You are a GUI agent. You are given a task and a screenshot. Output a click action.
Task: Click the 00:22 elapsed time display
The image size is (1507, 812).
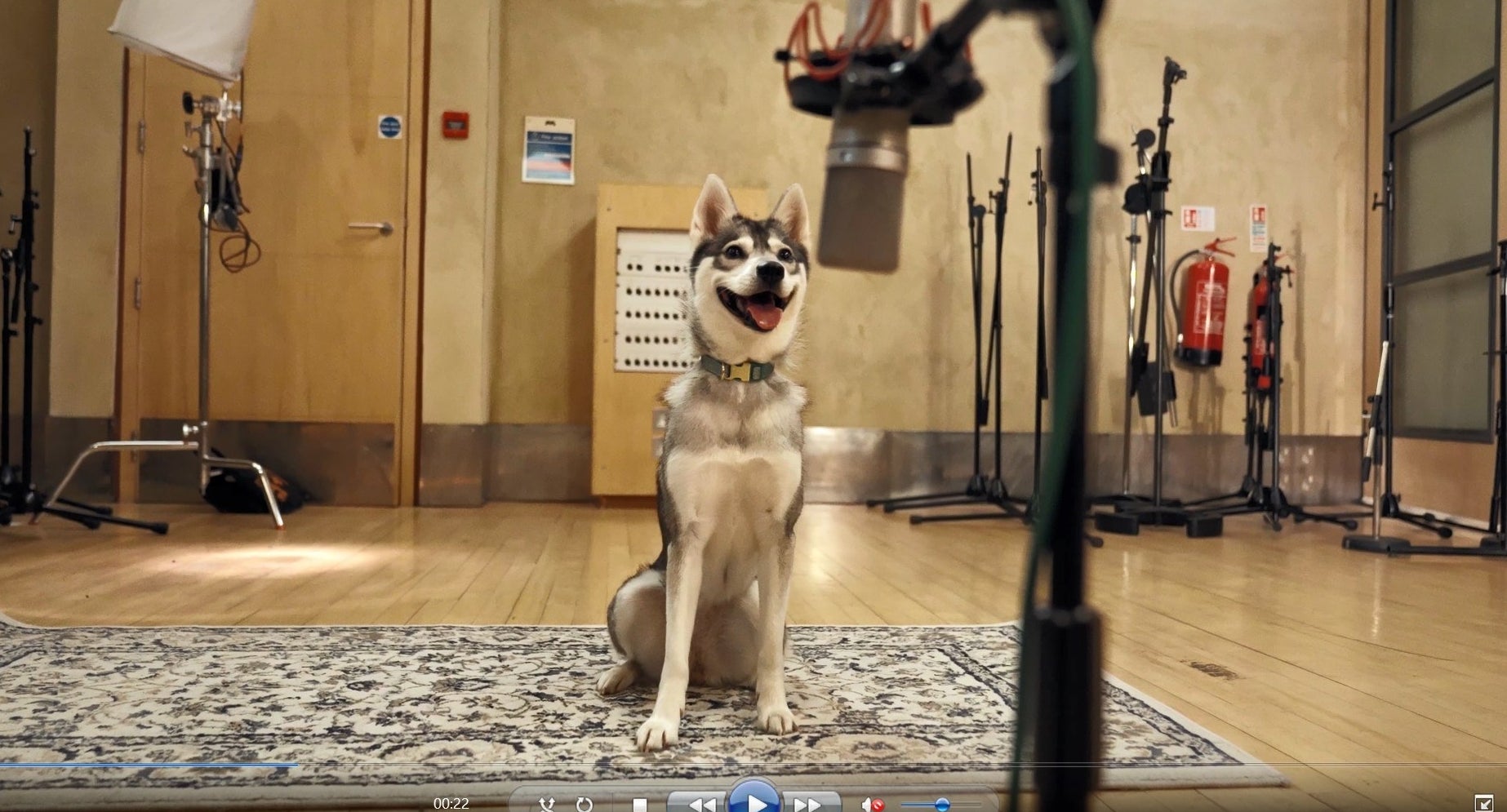pyautogui.click(x=451, y=804)
